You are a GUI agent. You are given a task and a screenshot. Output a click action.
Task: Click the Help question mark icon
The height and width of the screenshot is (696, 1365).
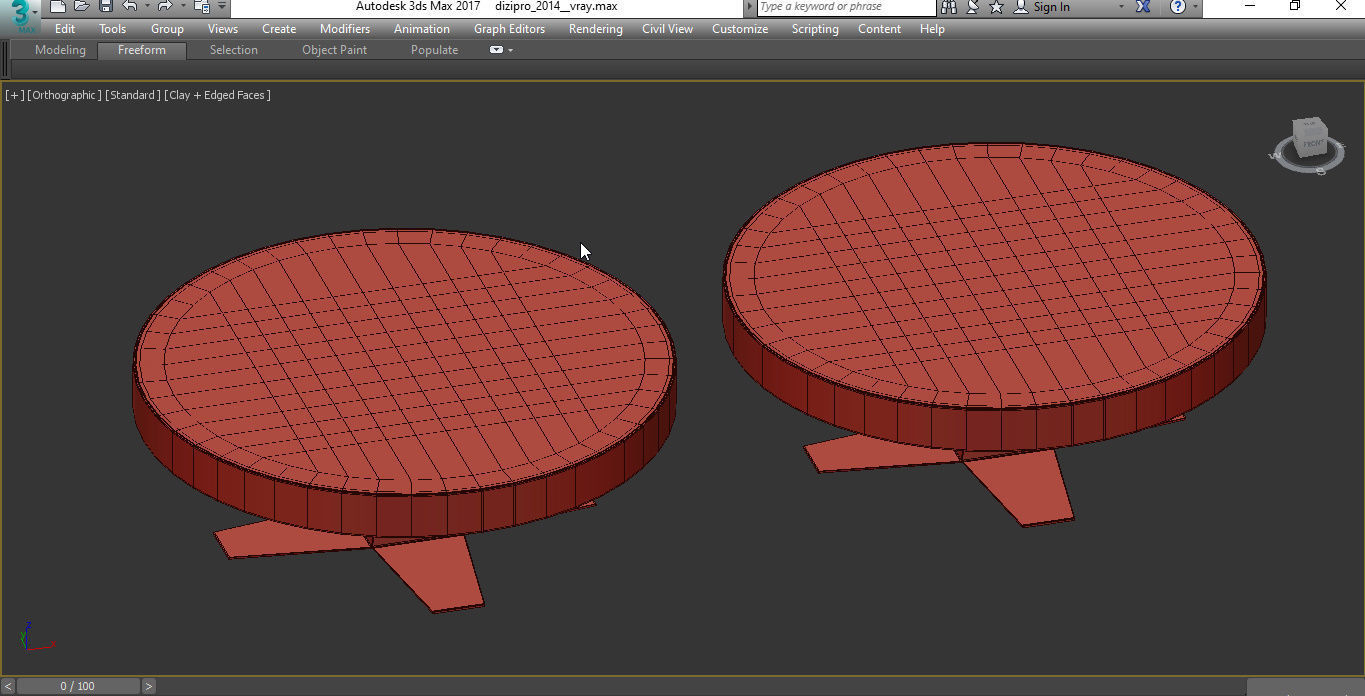pyautogui.click(x=1178, y=7)
